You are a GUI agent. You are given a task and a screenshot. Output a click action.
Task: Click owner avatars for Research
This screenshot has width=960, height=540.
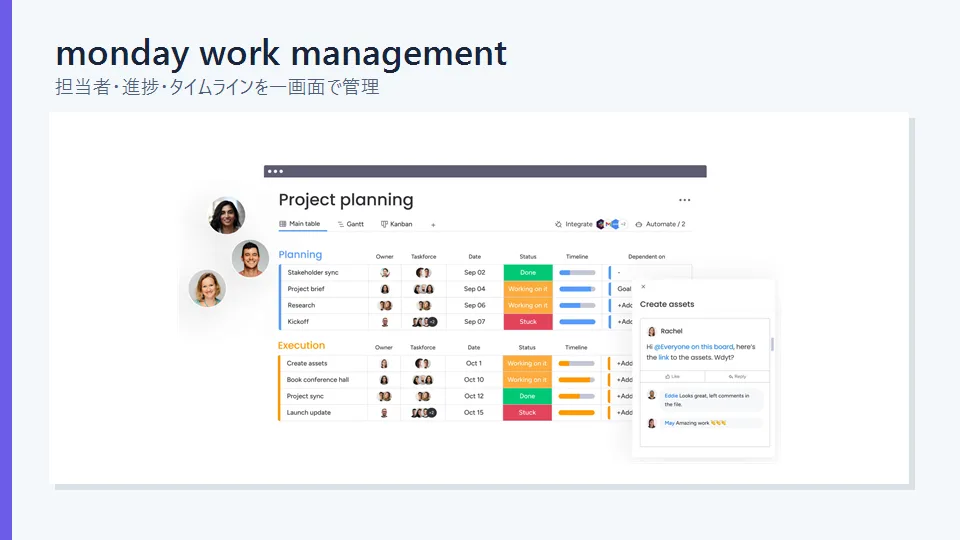[x=385, y=305]
